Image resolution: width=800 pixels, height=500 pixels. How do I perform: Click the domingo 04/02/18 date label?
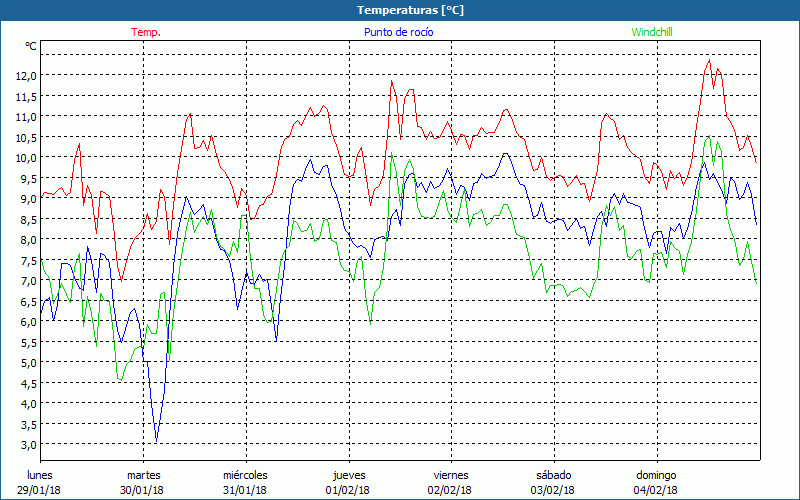(656, 482)
